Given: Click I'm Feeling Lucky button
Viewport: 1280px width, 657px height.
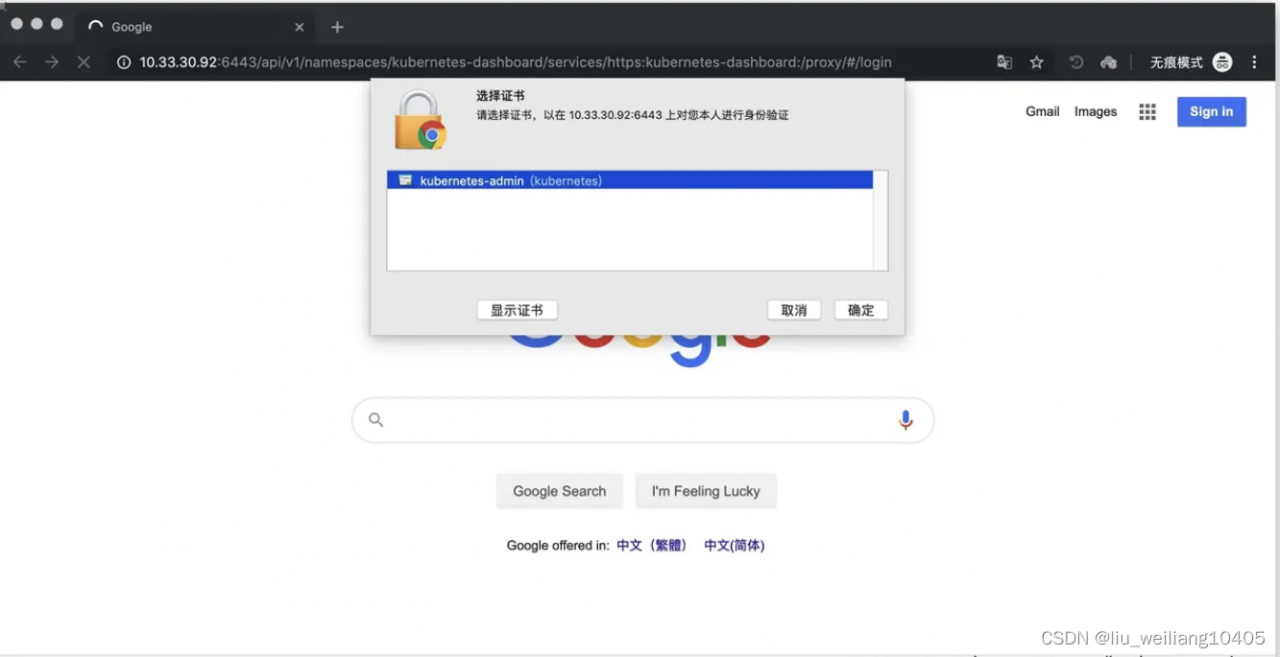Looking at the screenshot, I should (706, 491).
